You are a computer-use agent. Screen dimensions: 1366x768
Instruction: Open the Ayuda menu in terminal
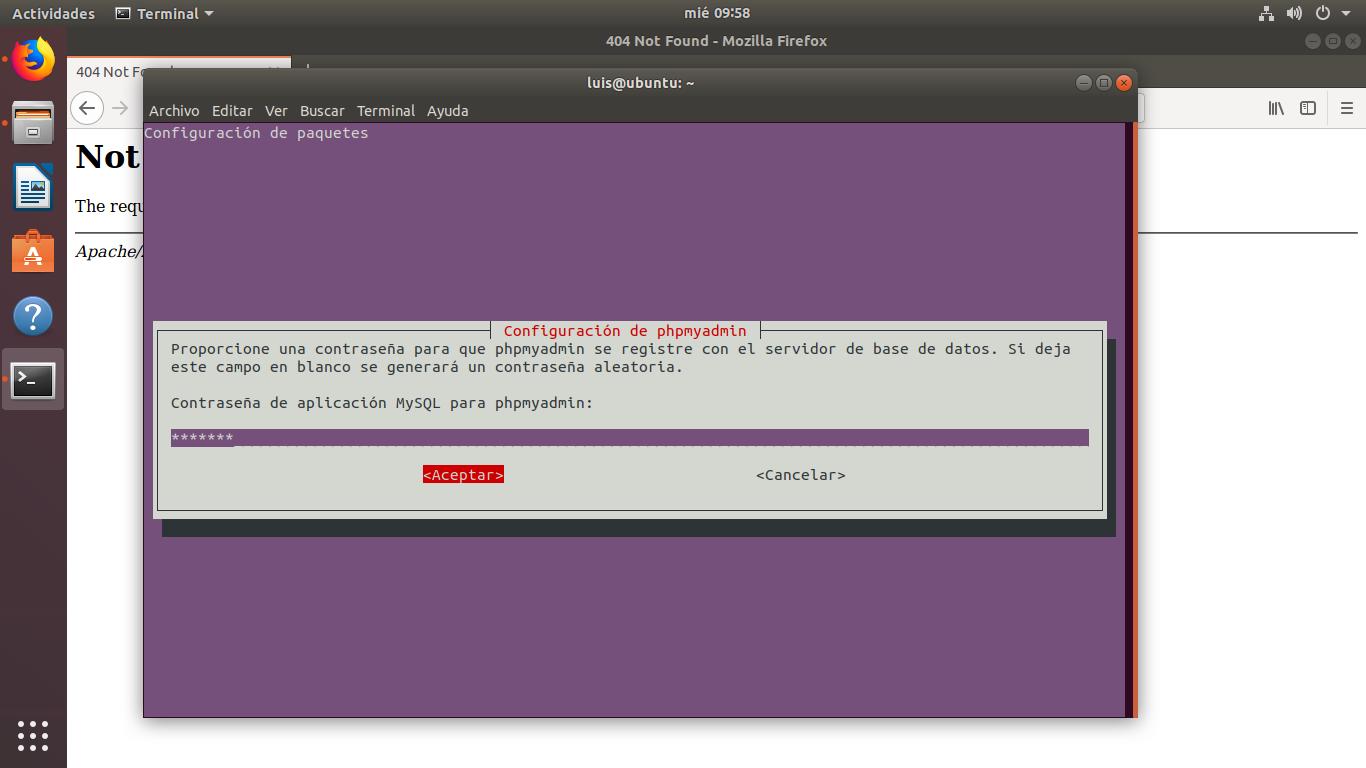[x=447, y=111]
